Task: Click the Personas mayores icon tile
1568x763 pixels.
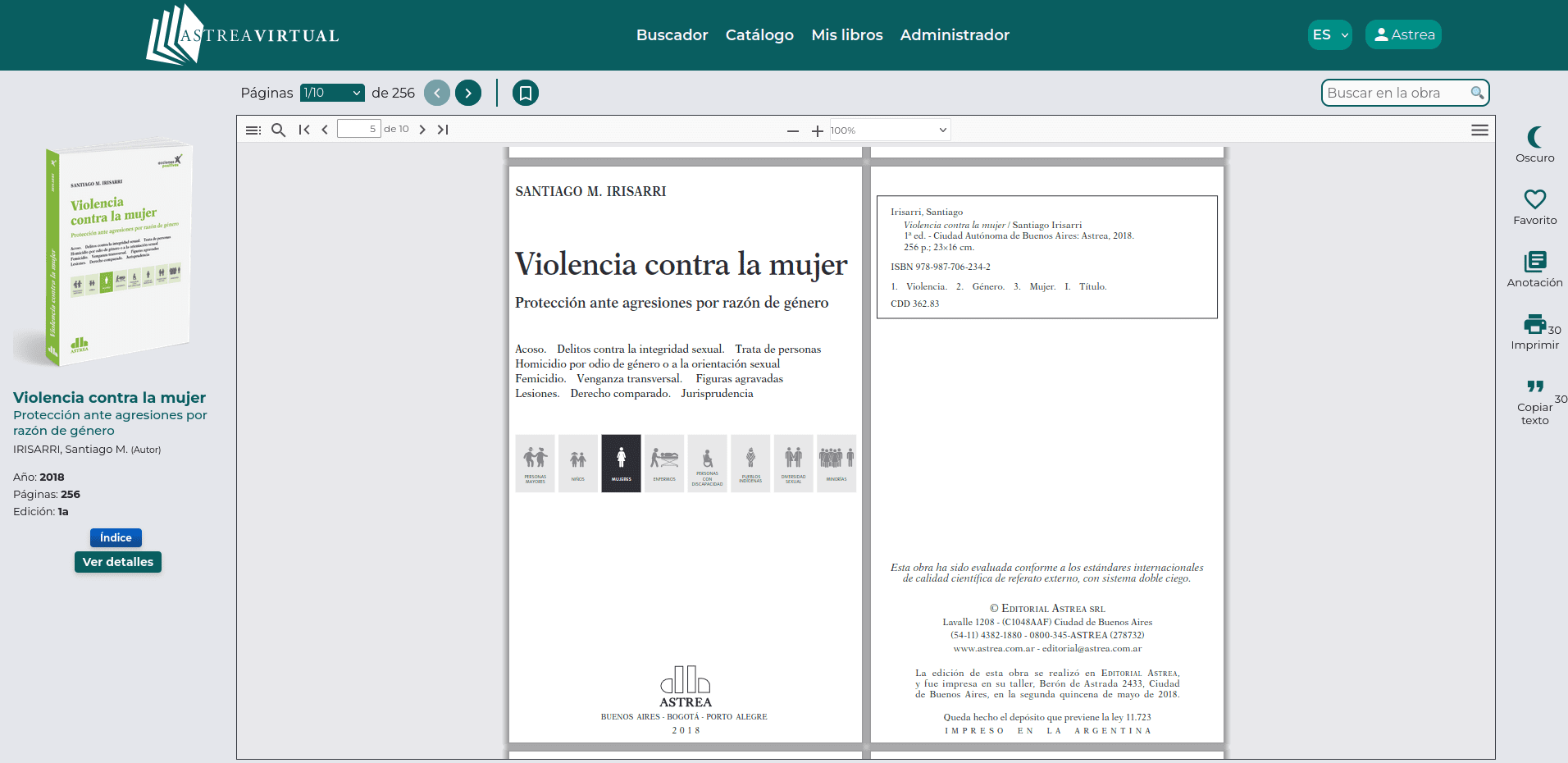Action: click(x=535, y=464)
